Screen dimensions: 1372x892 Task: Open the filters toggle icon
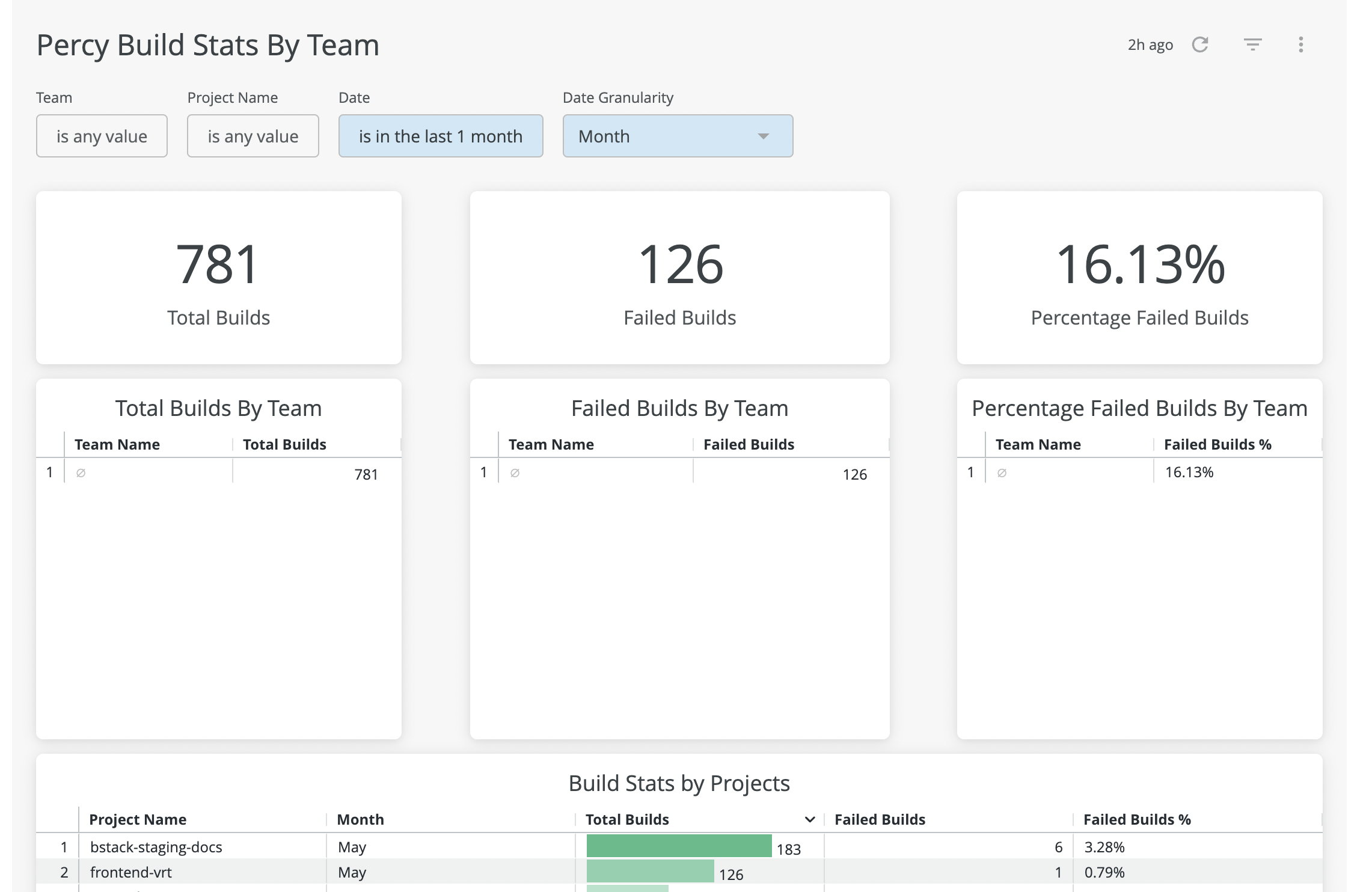(x=1252, y=44)
